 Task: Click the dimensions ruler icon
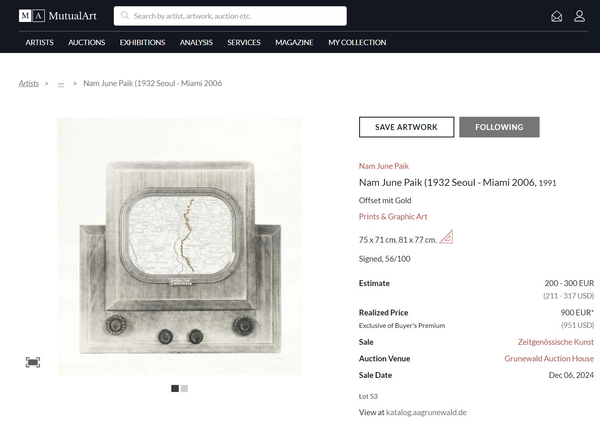[x=446, y=238]
